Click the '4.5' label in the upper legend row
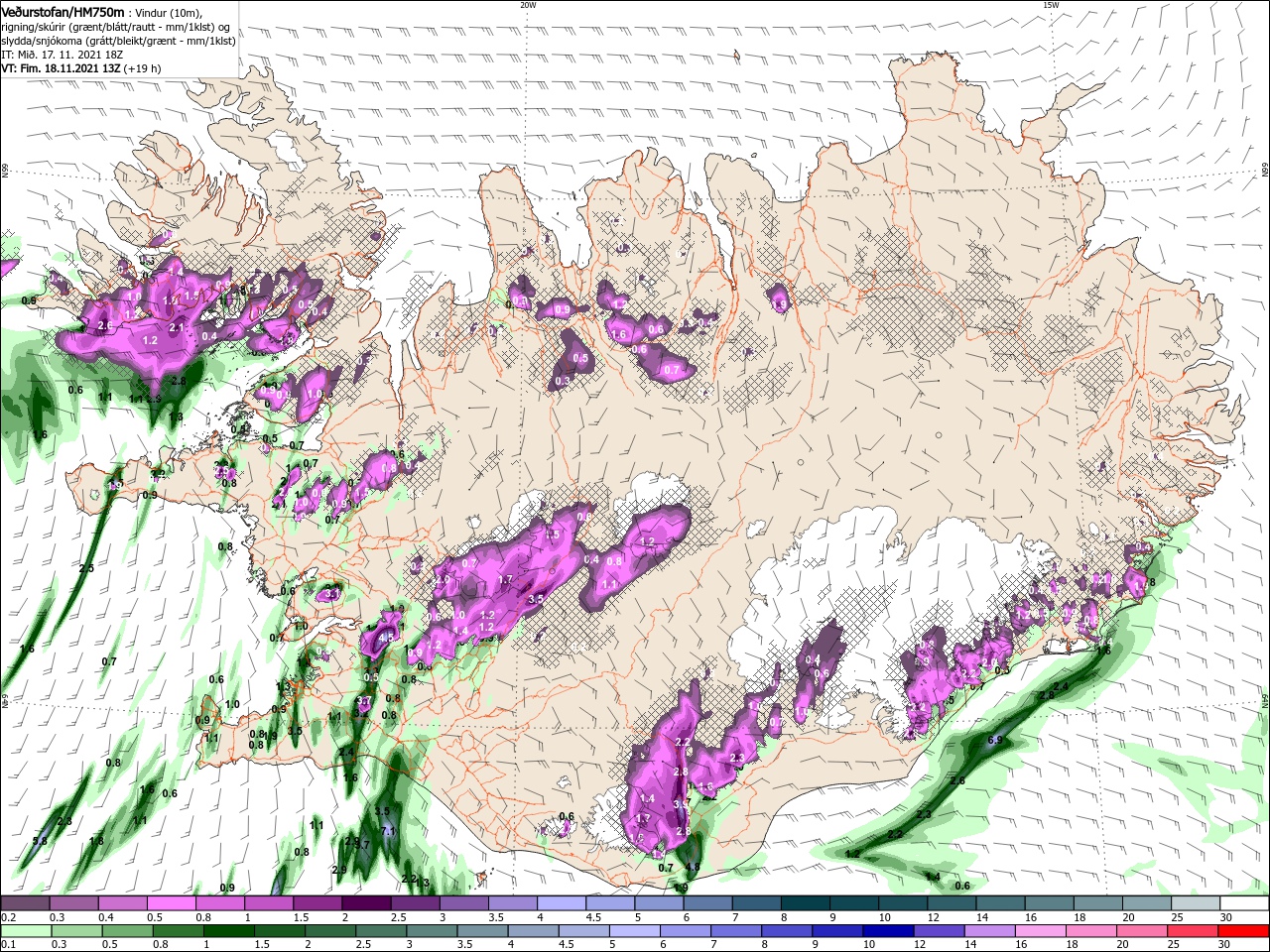1270x952 pixels. point(593,917)
